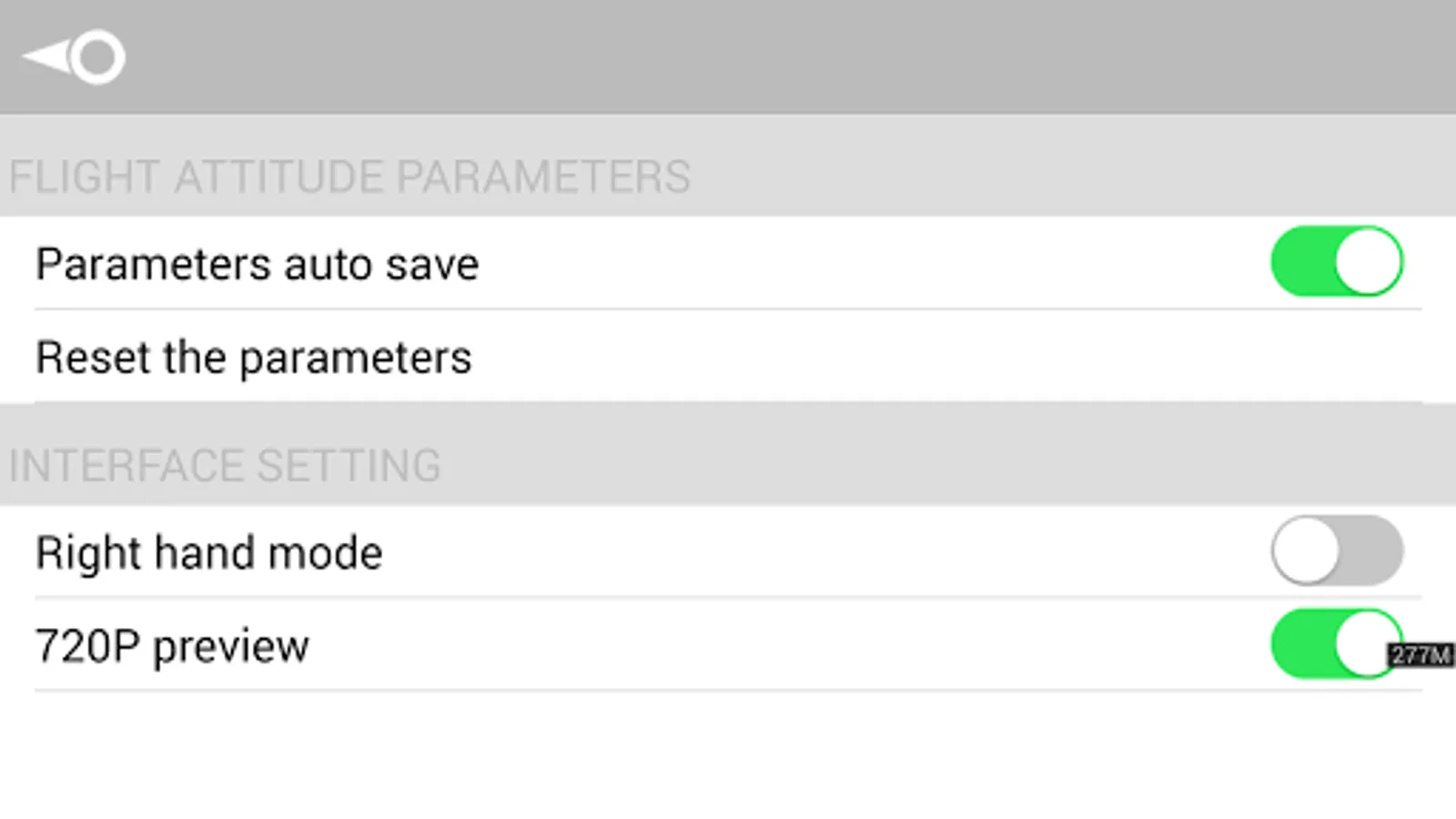Click the white knob of Right hand mode
Image resolution: width=1456 pixels, height=819 pixels.
pos(1306,551)
